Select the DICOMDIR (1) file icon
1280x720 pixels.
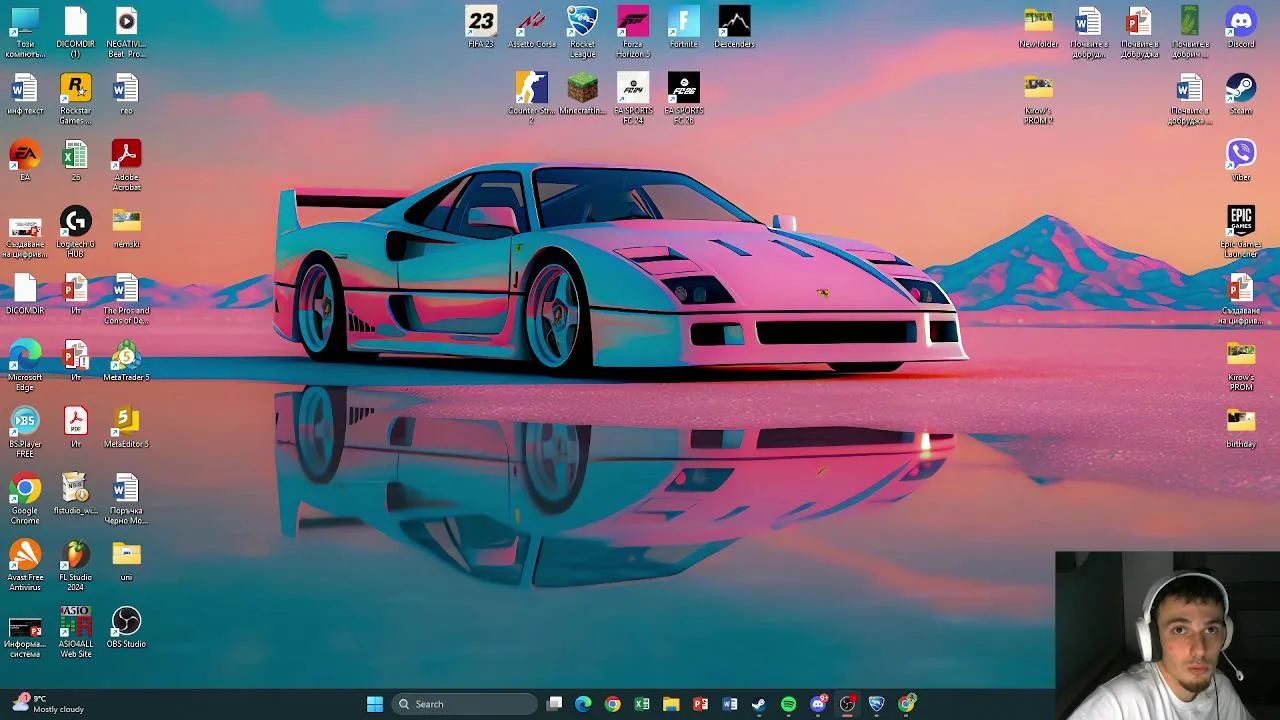click(x=76, y=32)
